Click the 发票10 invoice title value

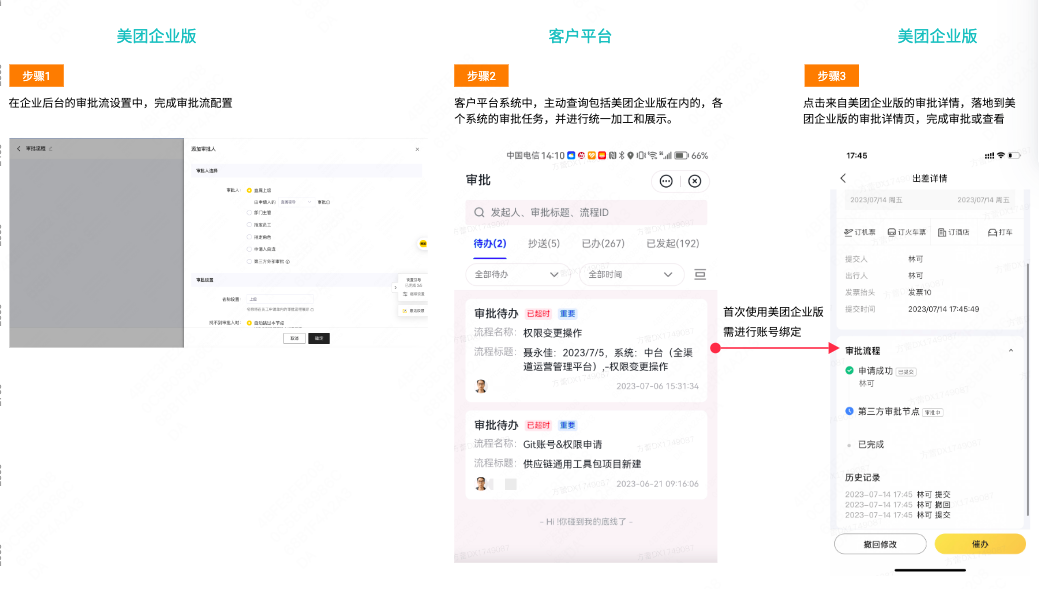tap(920, 292)
